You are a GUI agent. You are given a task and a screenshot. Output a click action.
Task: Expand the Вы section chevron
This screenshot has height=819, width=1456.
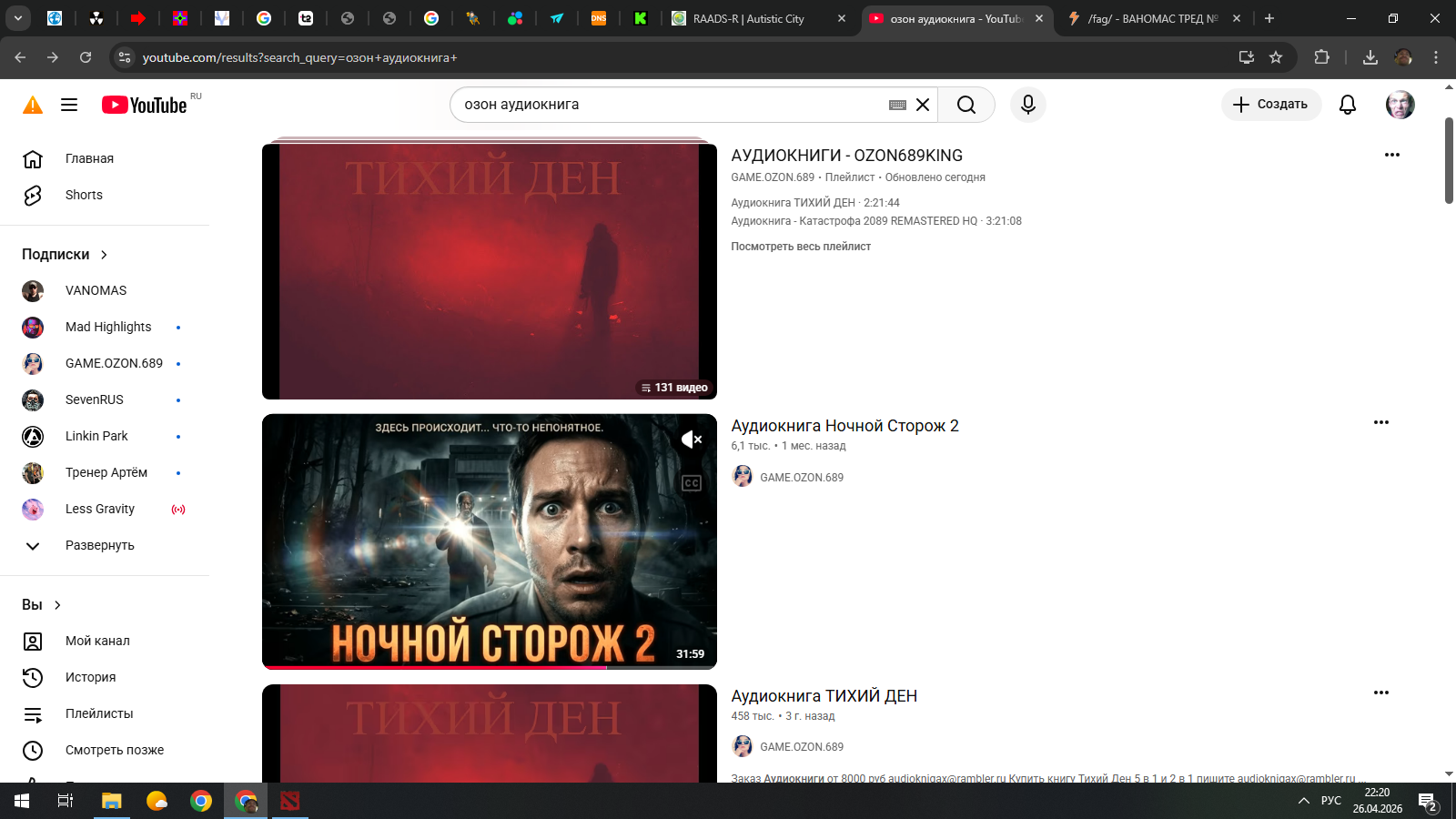click(x=57, y=605)
